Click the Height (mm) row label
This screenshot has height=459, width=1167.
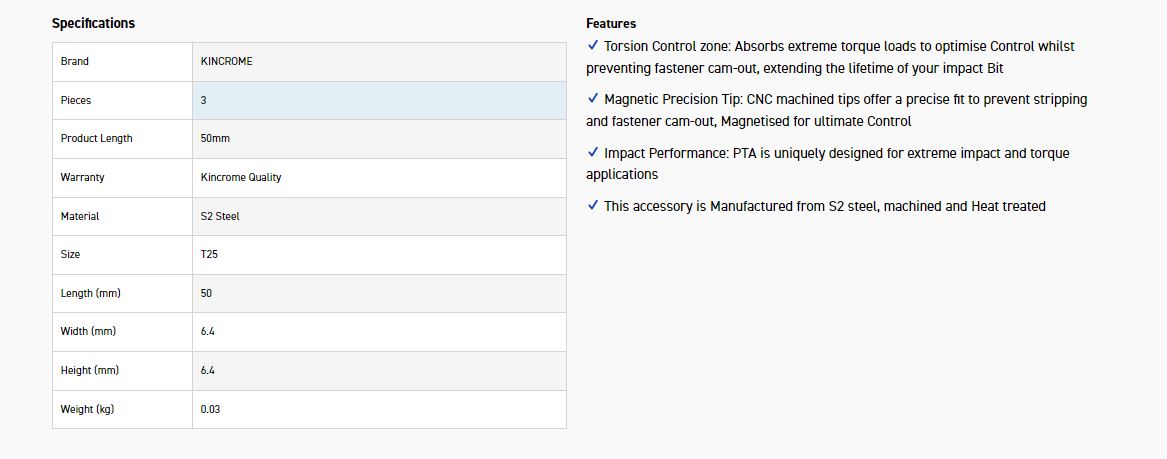[90, 370]
